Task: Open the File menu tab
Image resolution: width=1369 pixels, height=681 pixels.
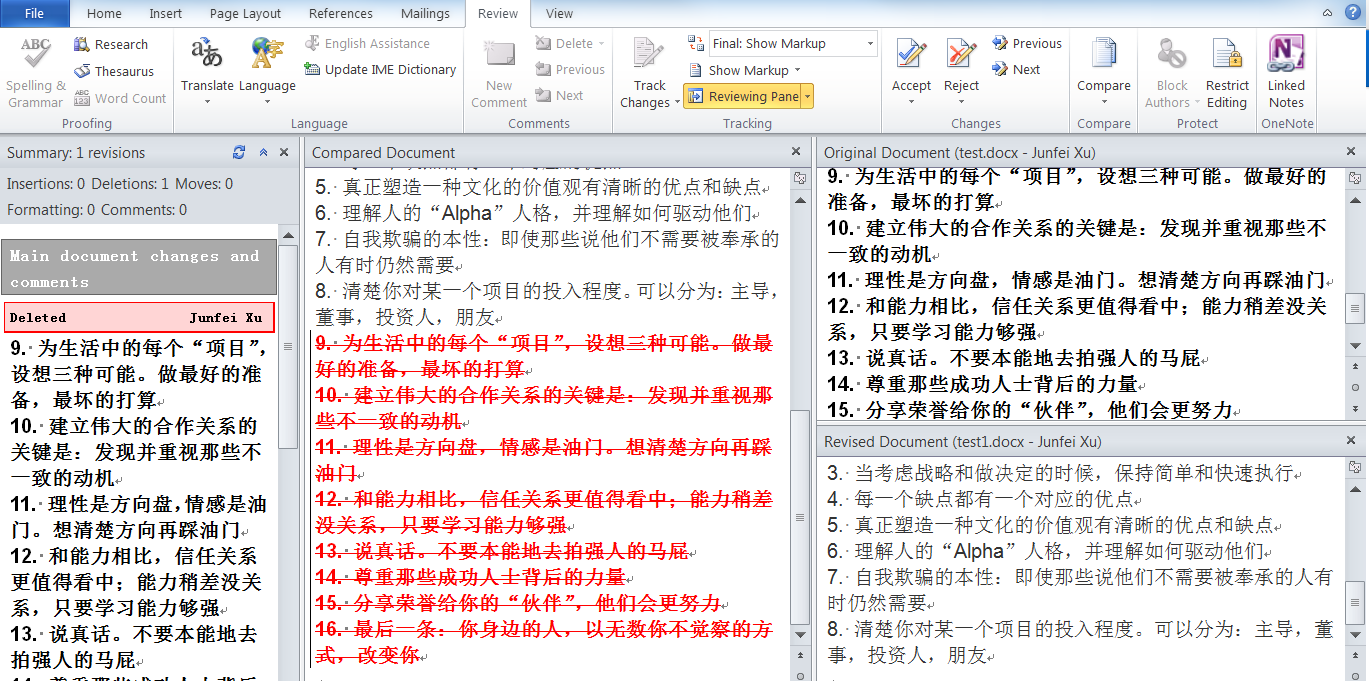Action: click(x=34, y=14)
